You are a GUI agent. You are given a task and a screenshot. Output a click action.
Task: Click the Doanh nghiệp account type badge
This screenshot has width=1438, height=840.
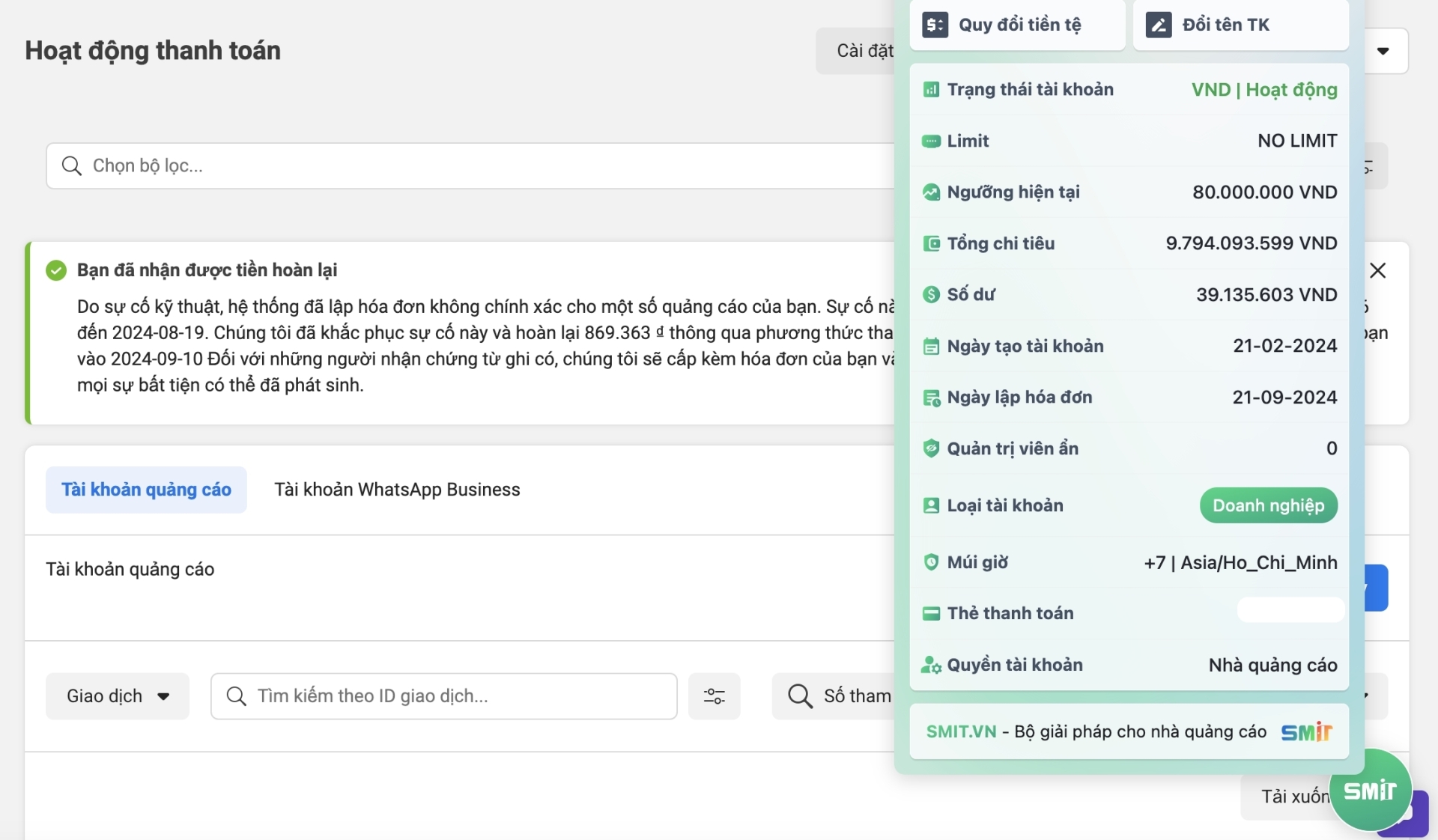pyautogui.click(x=1268, y=505)
